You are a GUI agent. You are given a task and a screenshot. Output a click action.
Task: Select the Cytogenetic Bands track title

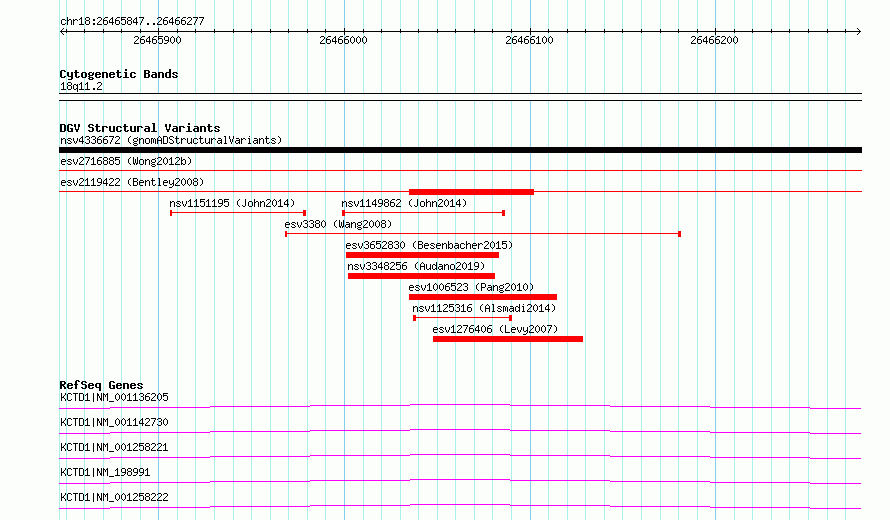tap(119, 74)
